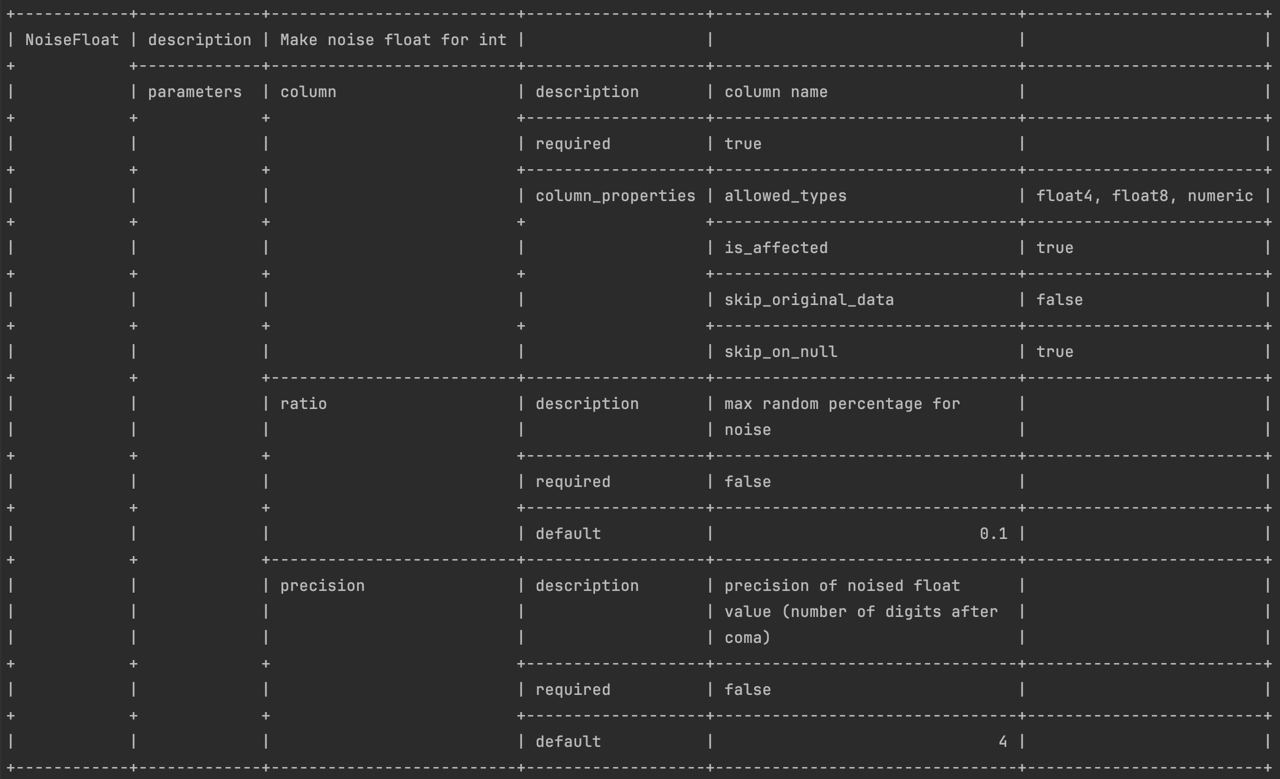
Task: Click the true value beside skip_on_null
Action: (x=1055, y=352)
